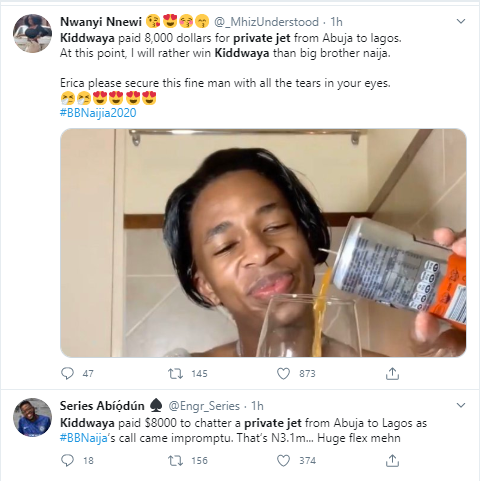Open more options chevron on Series Abíọ́dún tweet
The image size is (483, 481).
pyautogui.click(x=461, y=405)
